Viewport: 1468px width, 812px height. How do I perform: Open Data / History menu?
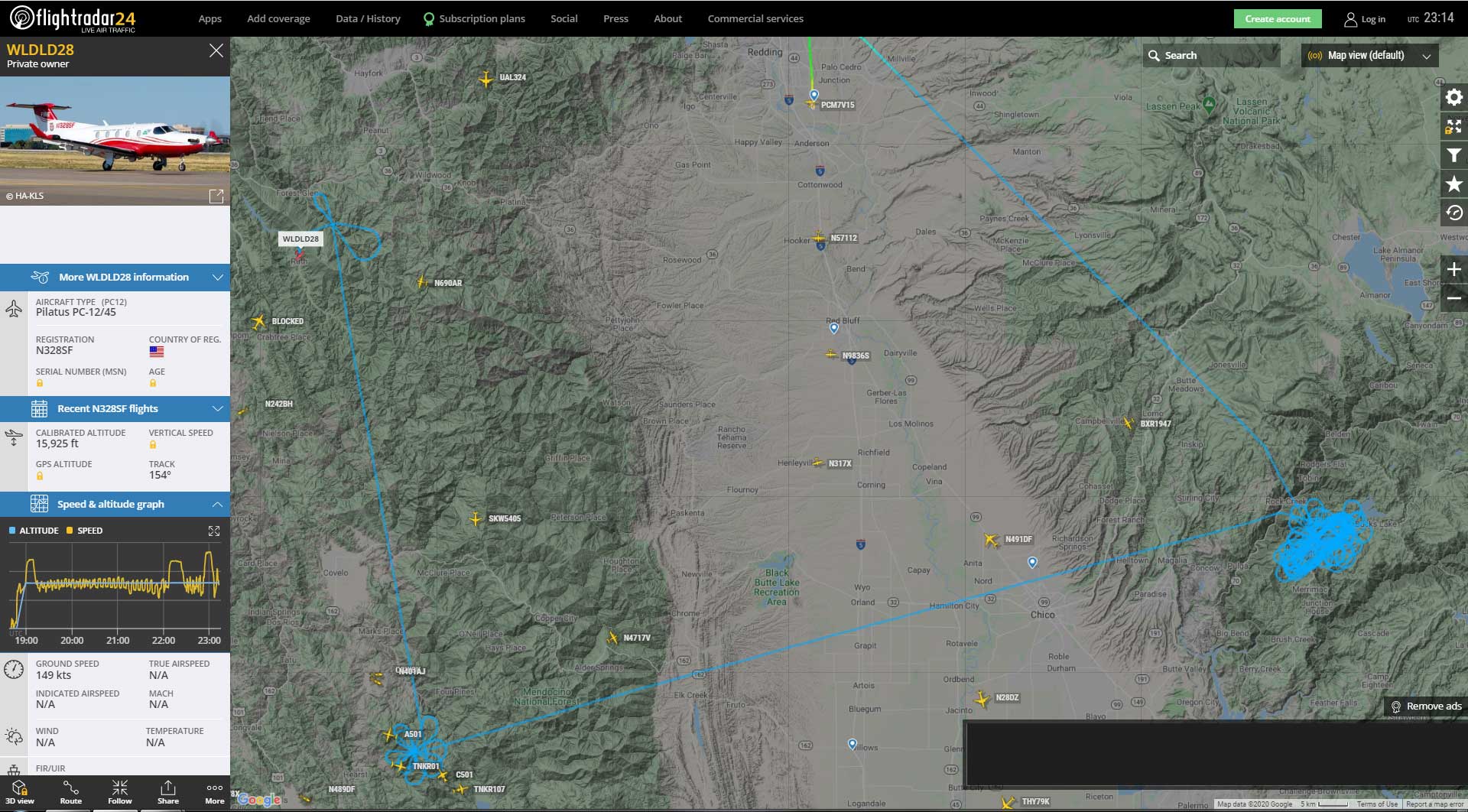(368, 19)
